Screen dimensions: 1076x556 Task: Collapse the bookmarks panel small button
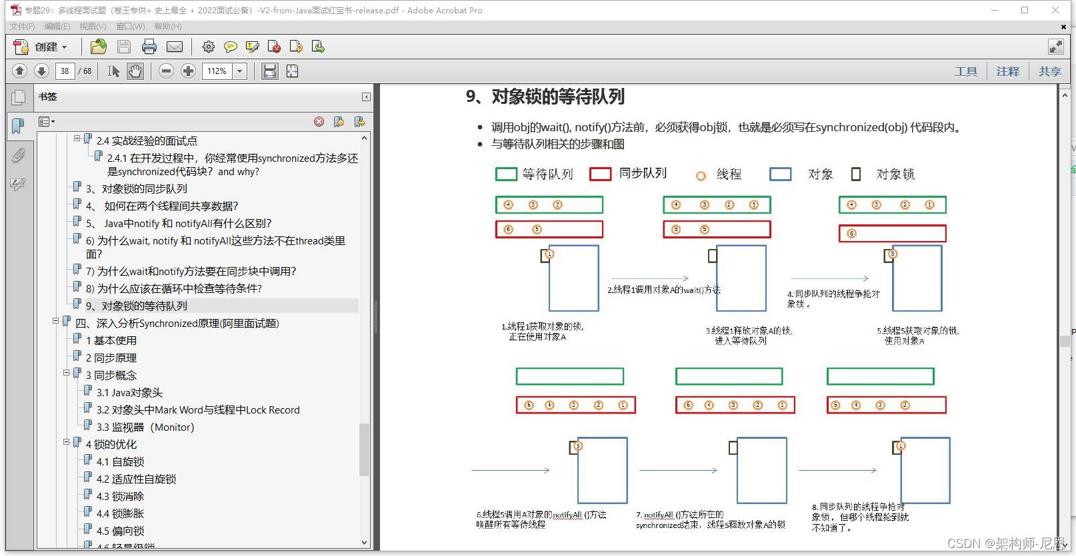point(366,97)
